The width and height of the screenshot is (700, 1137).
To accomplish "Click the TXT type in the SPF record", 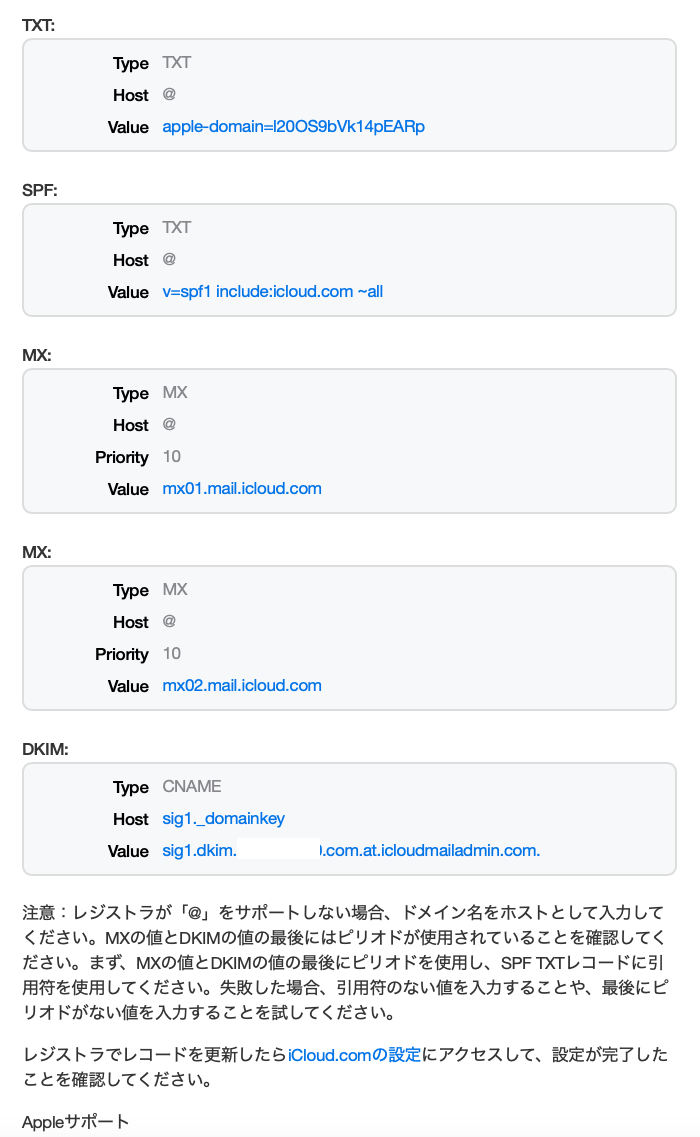I will 177,228.
